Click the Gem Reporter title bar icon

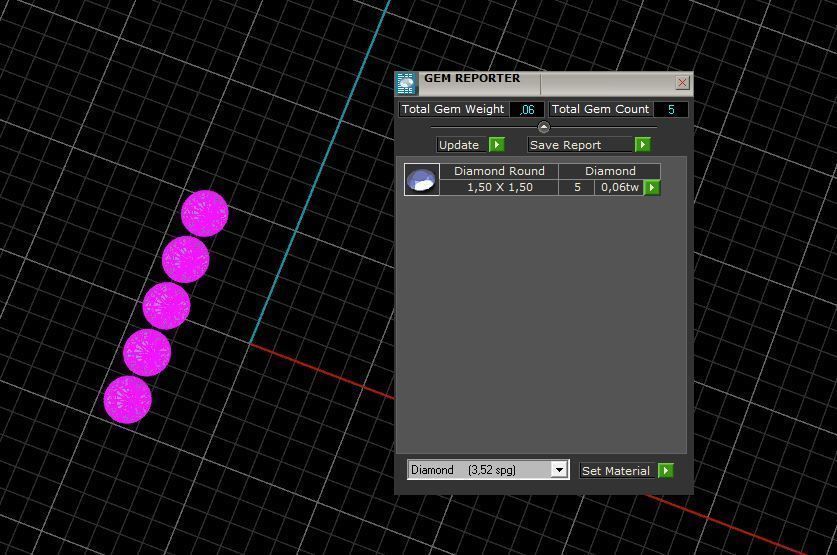point(406,84)
